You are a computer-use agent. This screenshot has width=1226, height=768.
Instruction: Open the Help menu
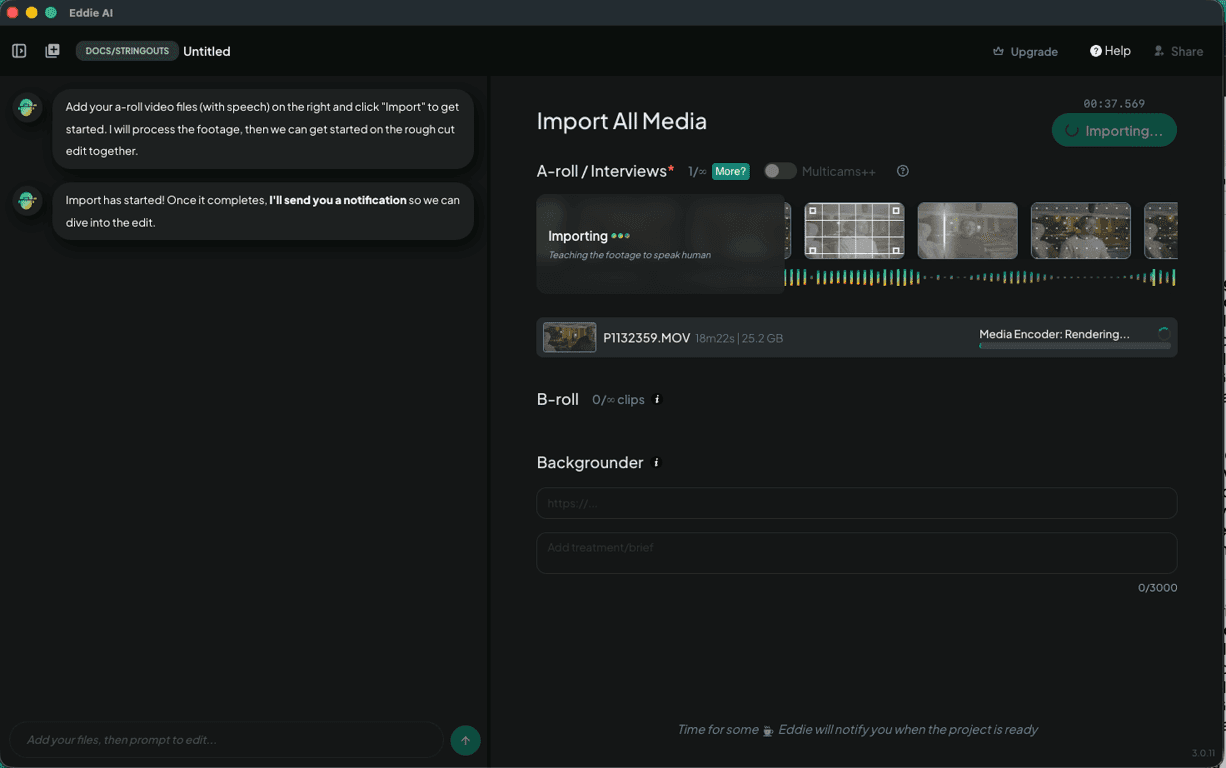pyautogui.click(x=1110, y=51)
